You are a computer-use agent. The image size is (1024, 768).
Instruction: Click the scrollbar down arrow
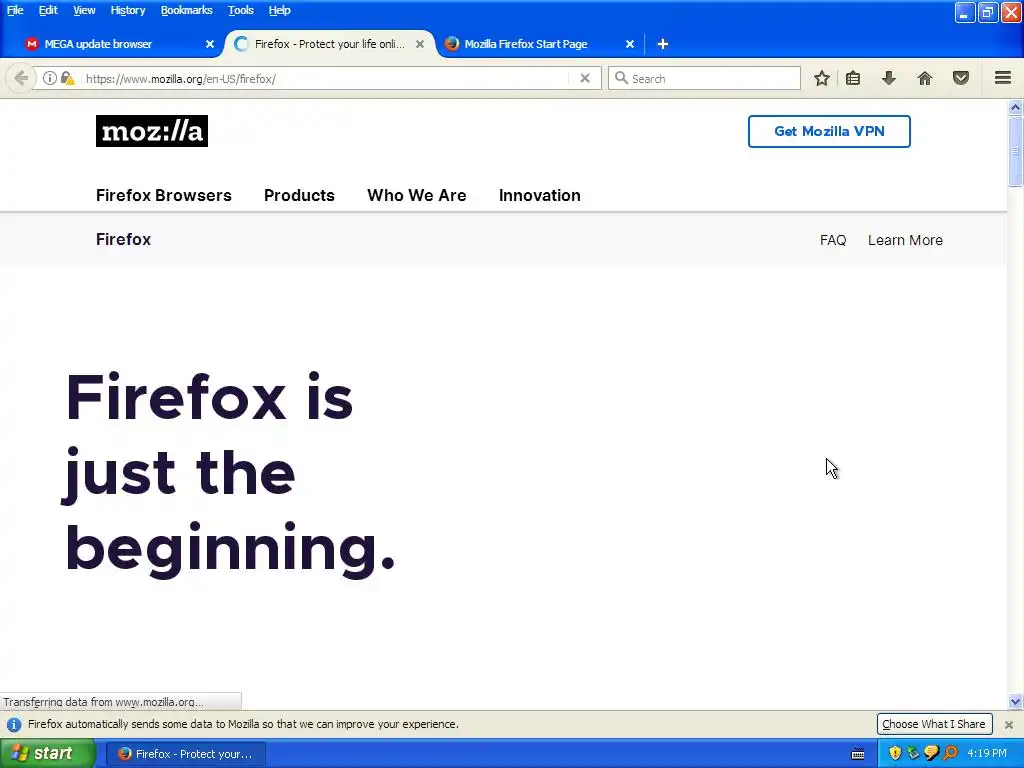1015,702
